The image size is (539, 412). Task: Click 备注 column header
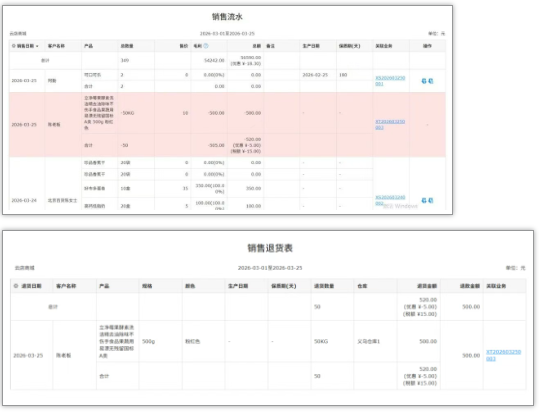click(271, 46)
